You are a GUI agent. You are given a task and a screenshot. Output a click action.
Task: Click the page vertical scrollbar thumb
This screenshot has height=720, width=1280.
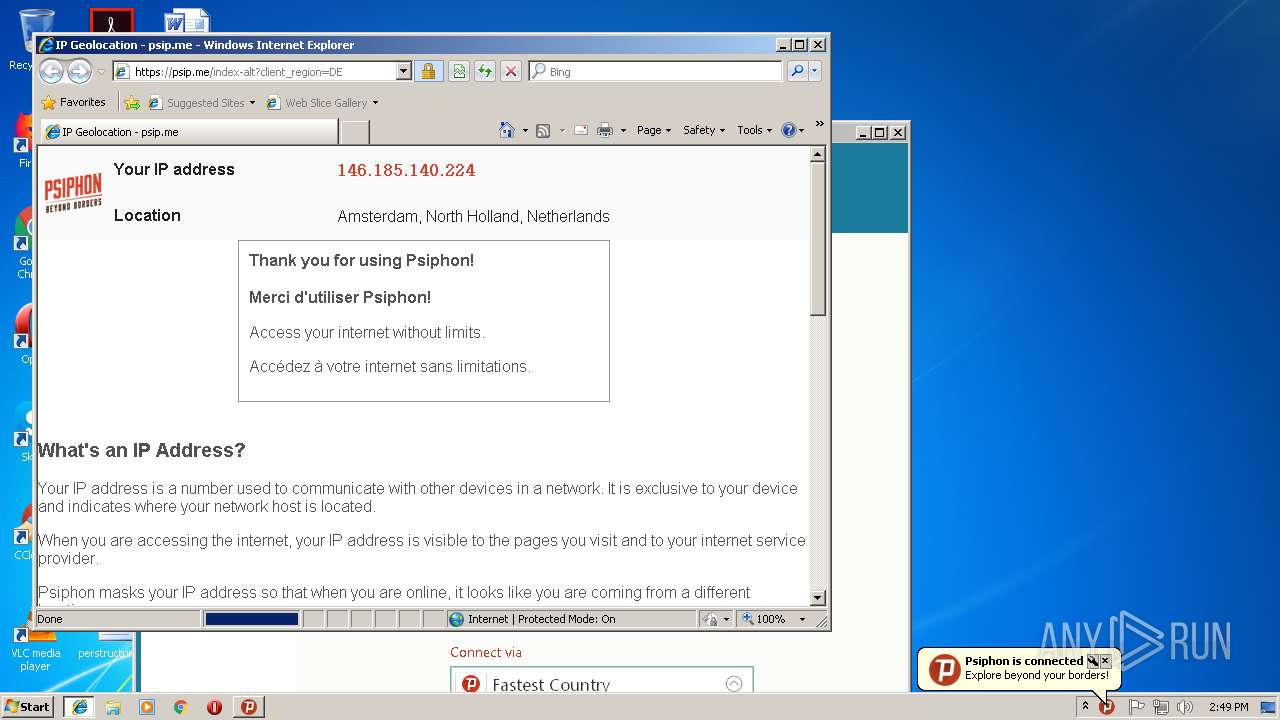818,239
